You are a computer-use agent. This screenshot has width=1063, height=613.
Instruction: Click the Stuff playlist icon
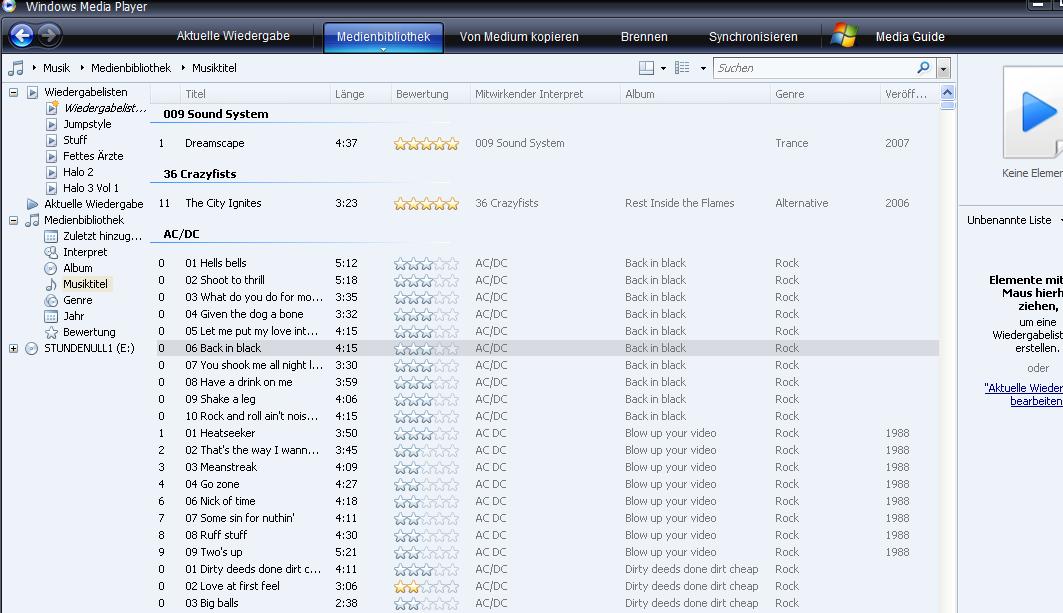coord(52,140)
